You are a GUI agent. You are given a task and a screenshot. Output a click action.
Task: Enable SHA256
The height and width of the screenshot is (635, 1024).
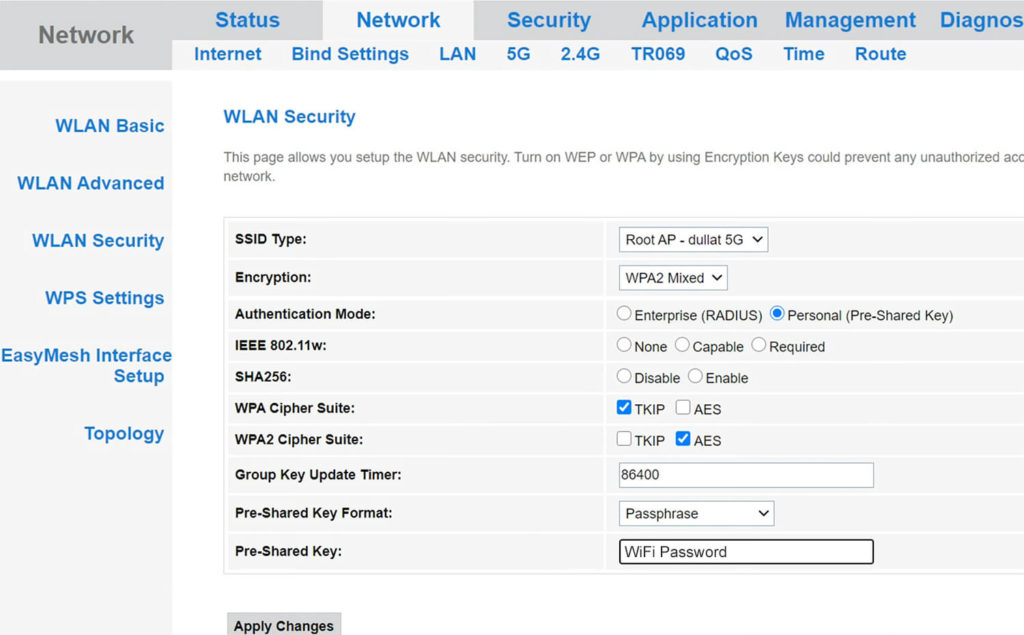[x=694, y=377]
